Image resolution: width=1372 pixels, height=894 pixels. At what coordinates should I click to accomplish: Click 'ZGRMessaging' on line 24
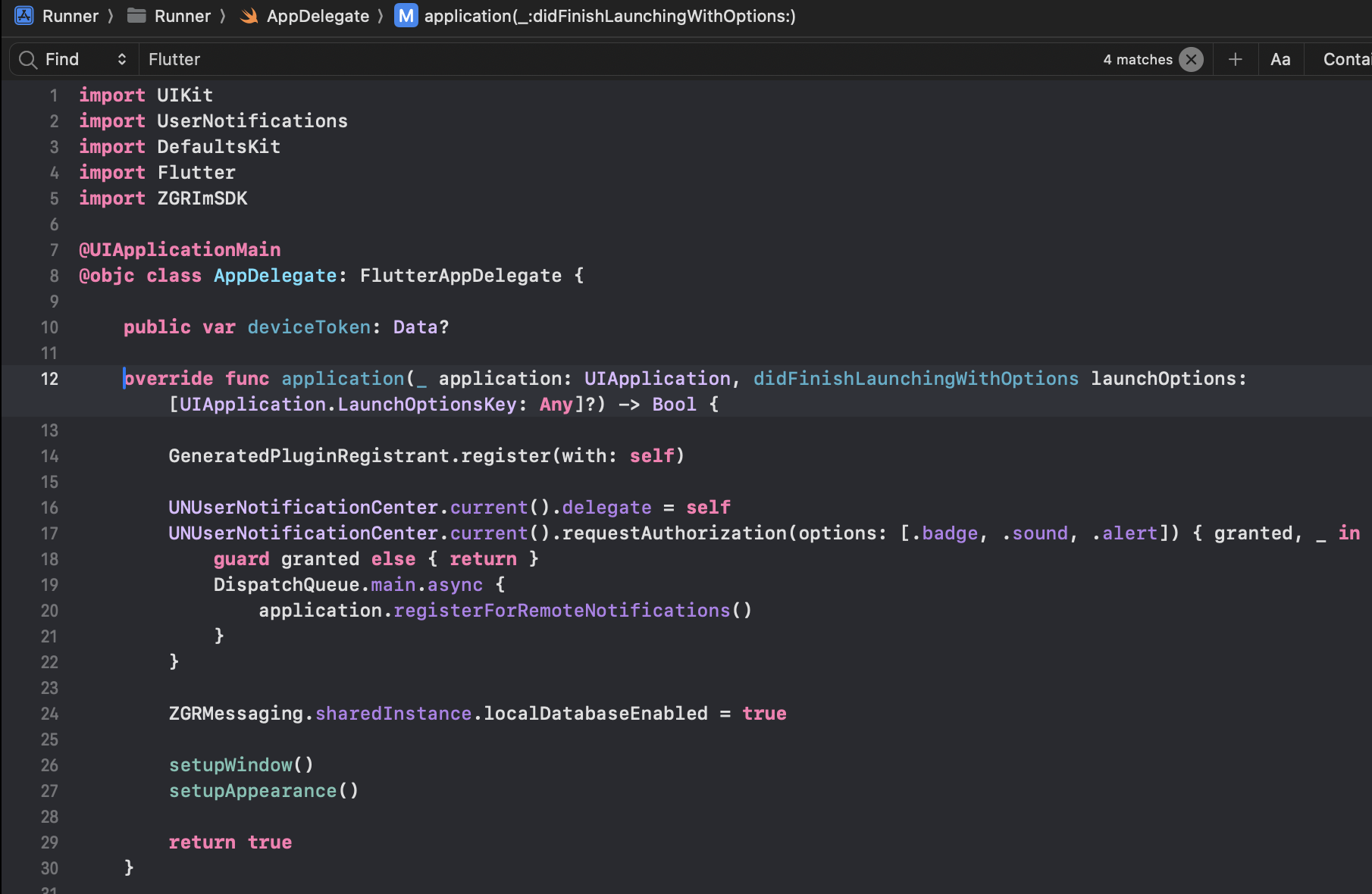pos(236,714)
